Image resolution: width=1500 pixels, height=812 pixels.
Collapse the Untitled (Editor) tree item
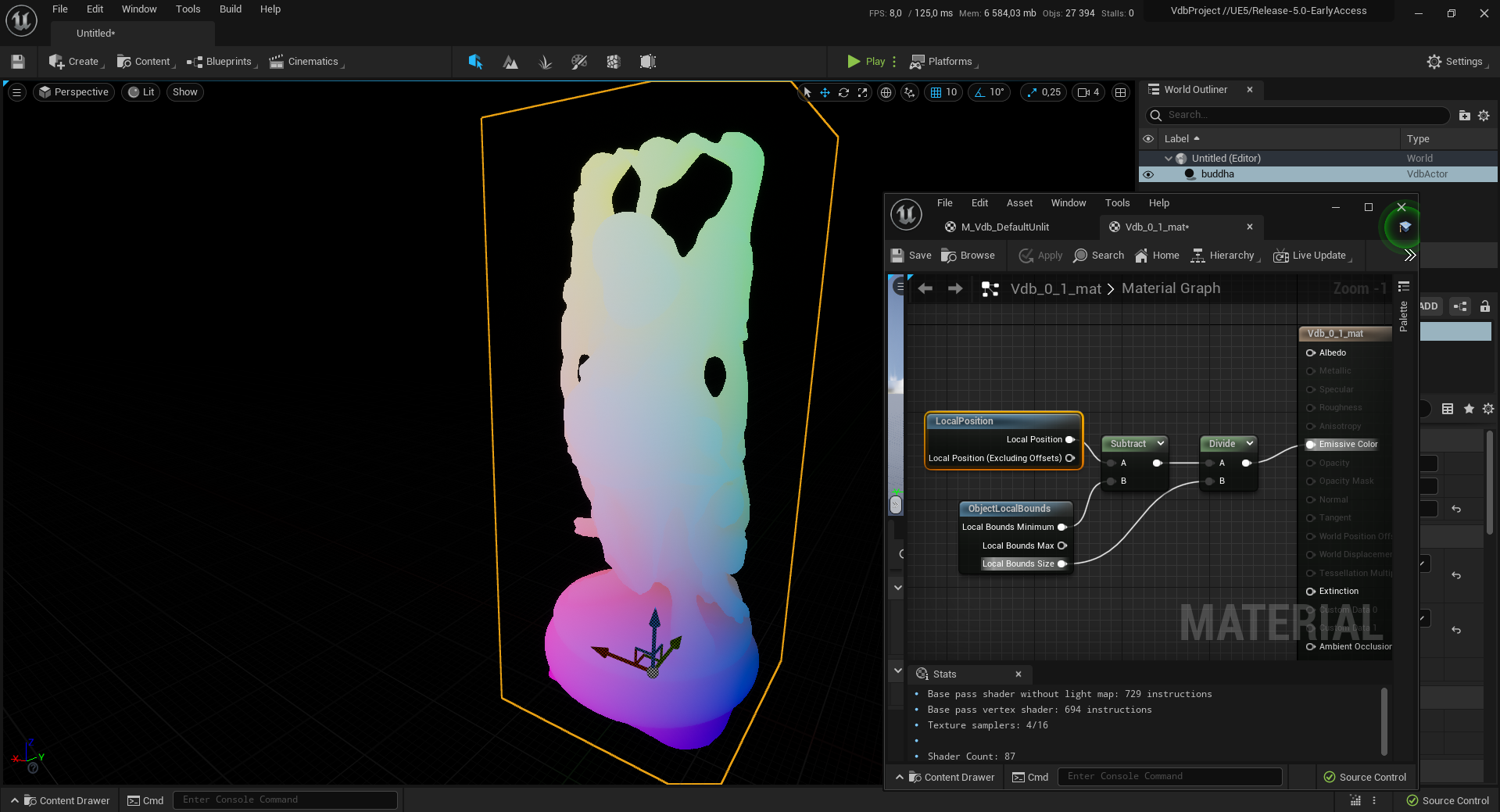click(1169, 159)
